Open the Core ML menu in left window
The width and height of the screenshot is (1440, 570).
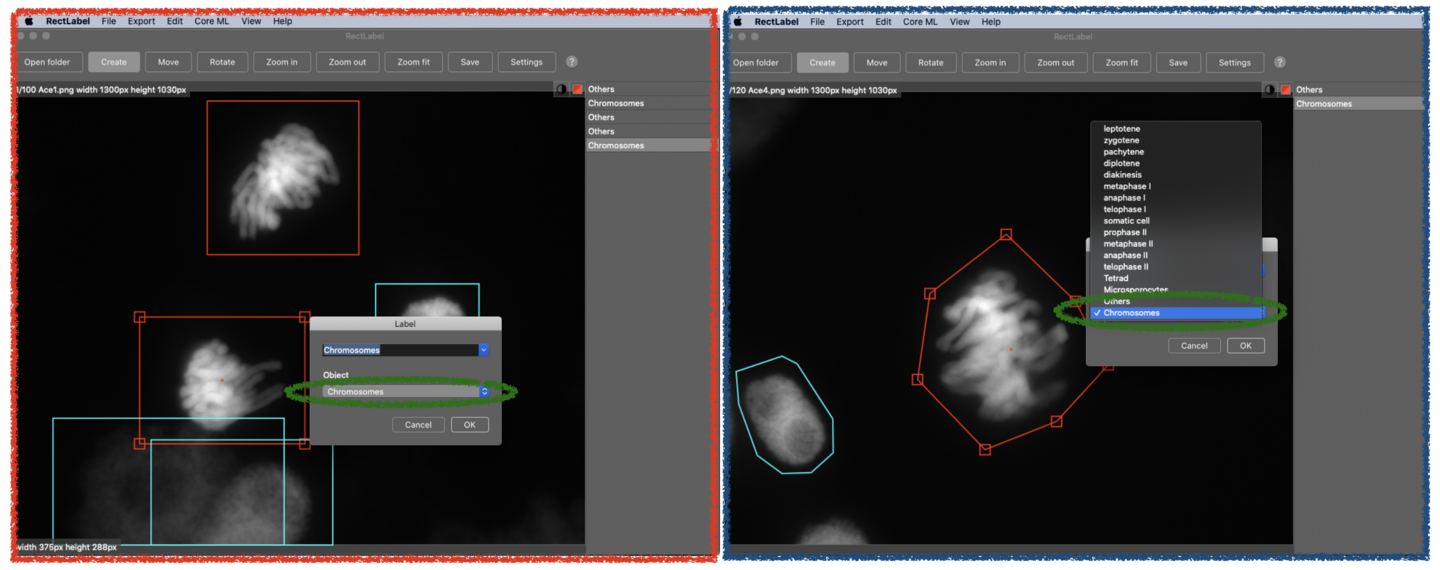[x=211, y=21]
